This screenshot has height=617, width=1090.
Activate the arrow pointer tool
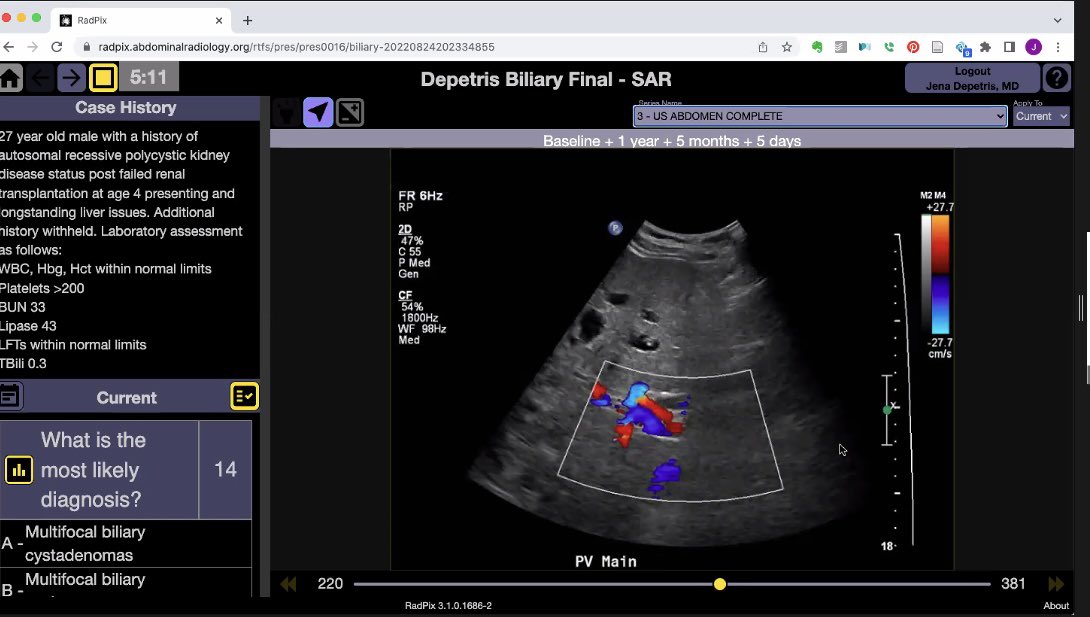pos(318,113)
